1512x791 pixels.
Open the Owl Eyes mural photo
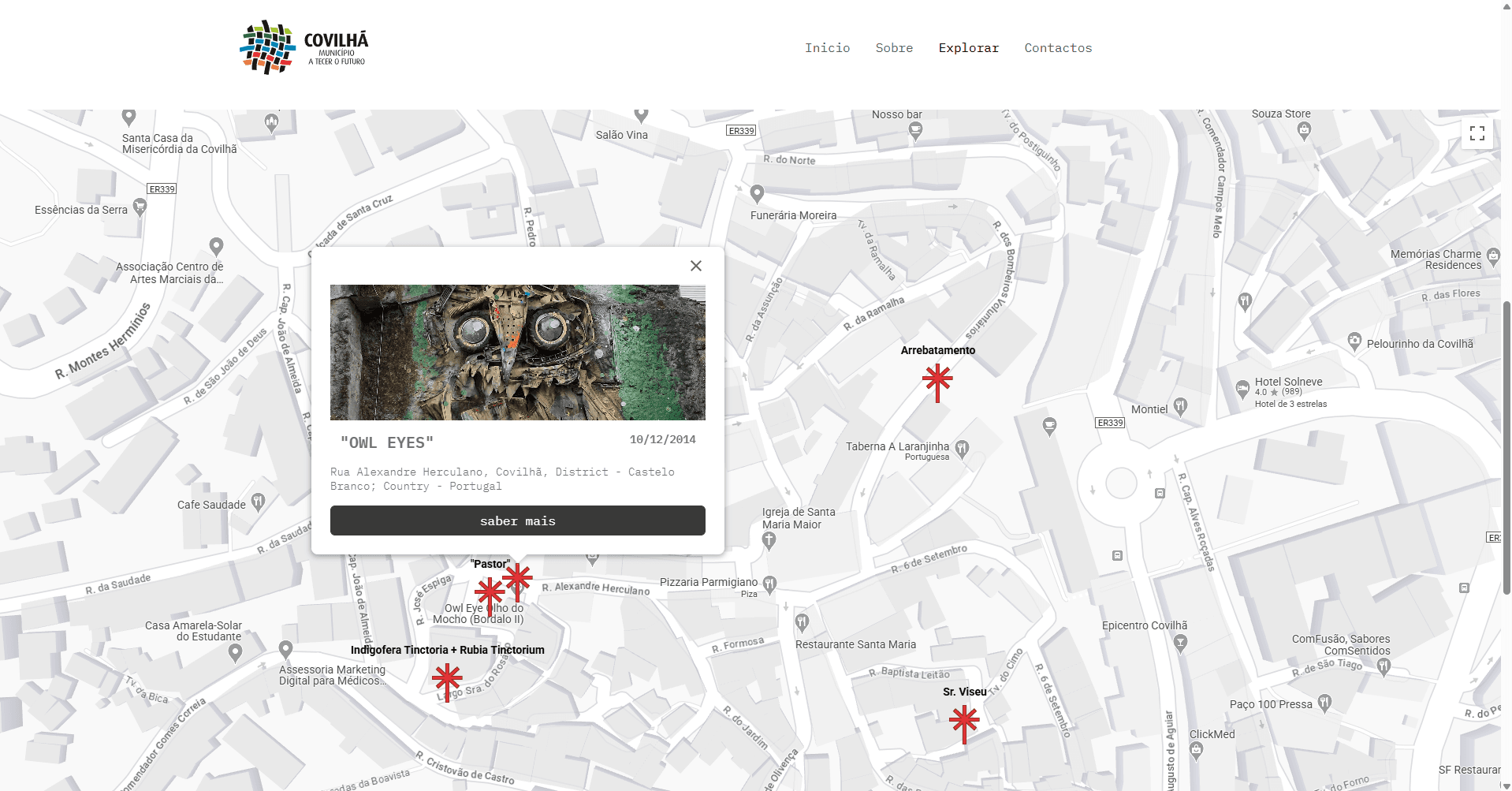pos(517,353)
